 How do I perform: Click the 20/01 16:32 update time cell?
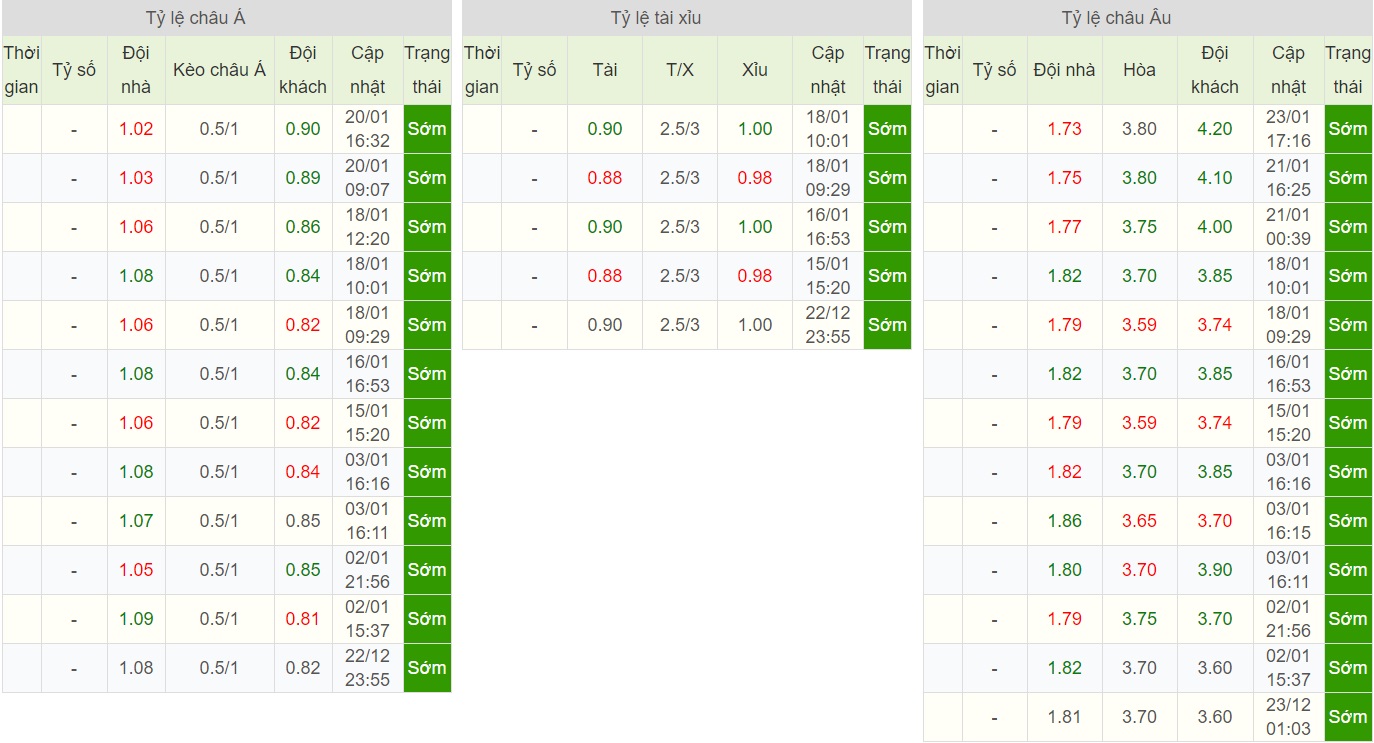click(x=367, y=129)
